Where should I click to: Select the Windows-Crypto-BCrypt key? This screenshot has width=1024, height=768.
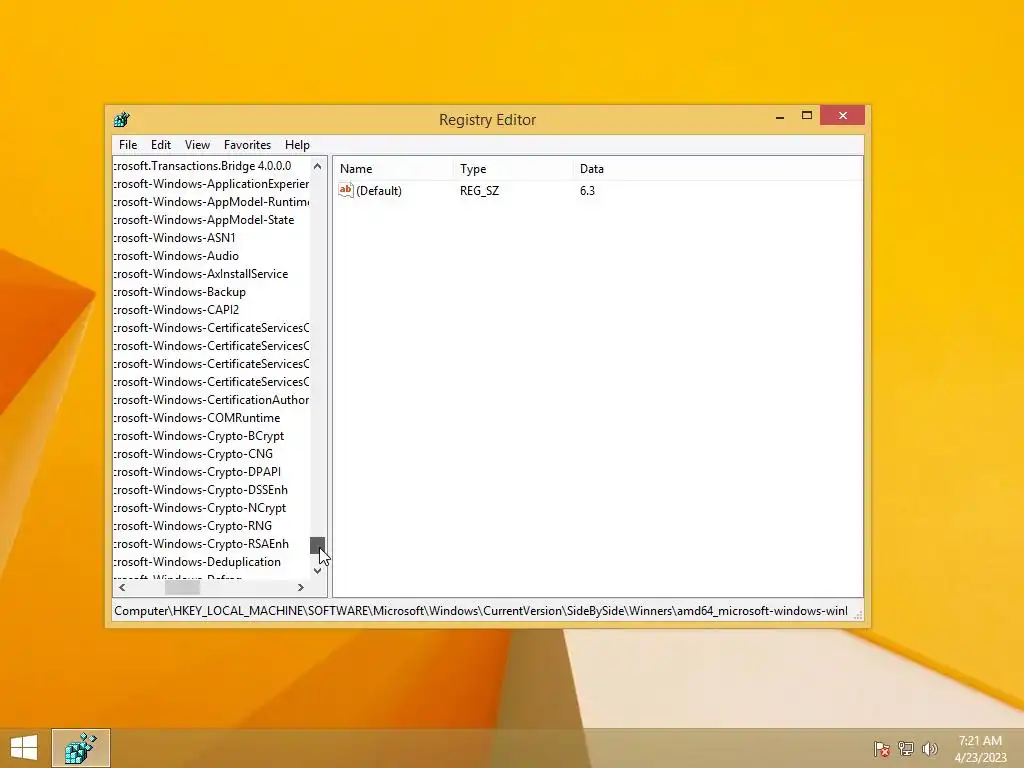[199, 436]
